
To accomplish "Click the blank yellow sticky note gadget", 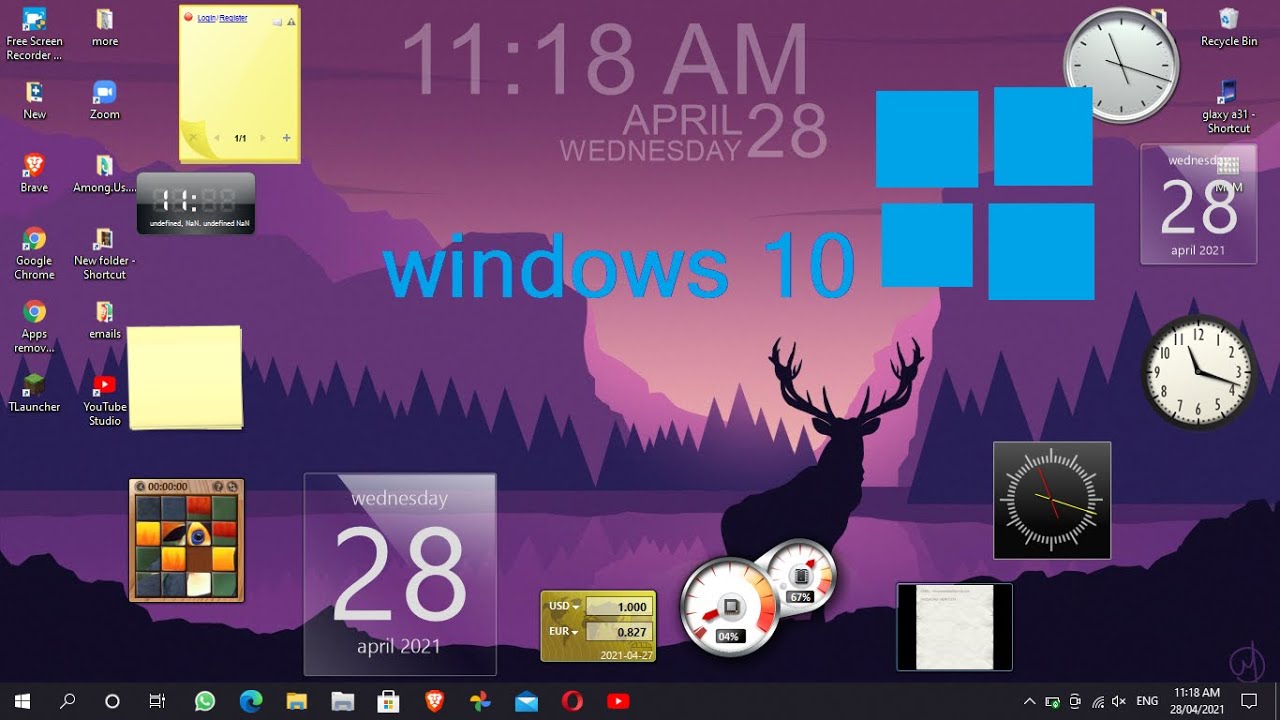I will click(x=185, y=377).
